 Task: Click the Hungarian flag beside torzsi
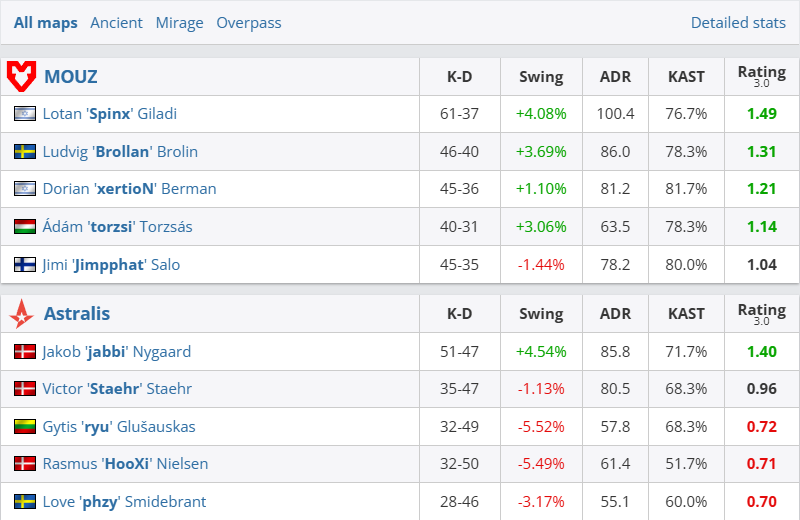click(x=25, y=227)
